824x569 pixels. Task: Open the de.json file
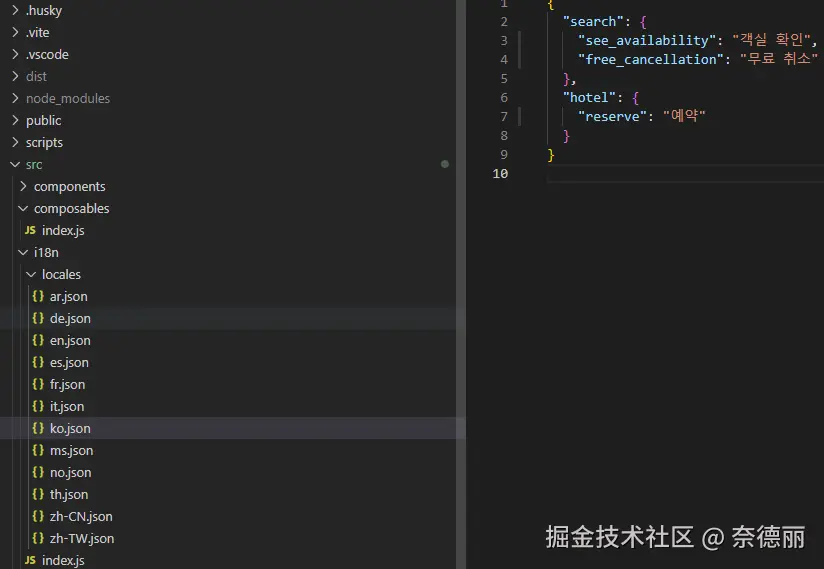click(x=70, y=318)
